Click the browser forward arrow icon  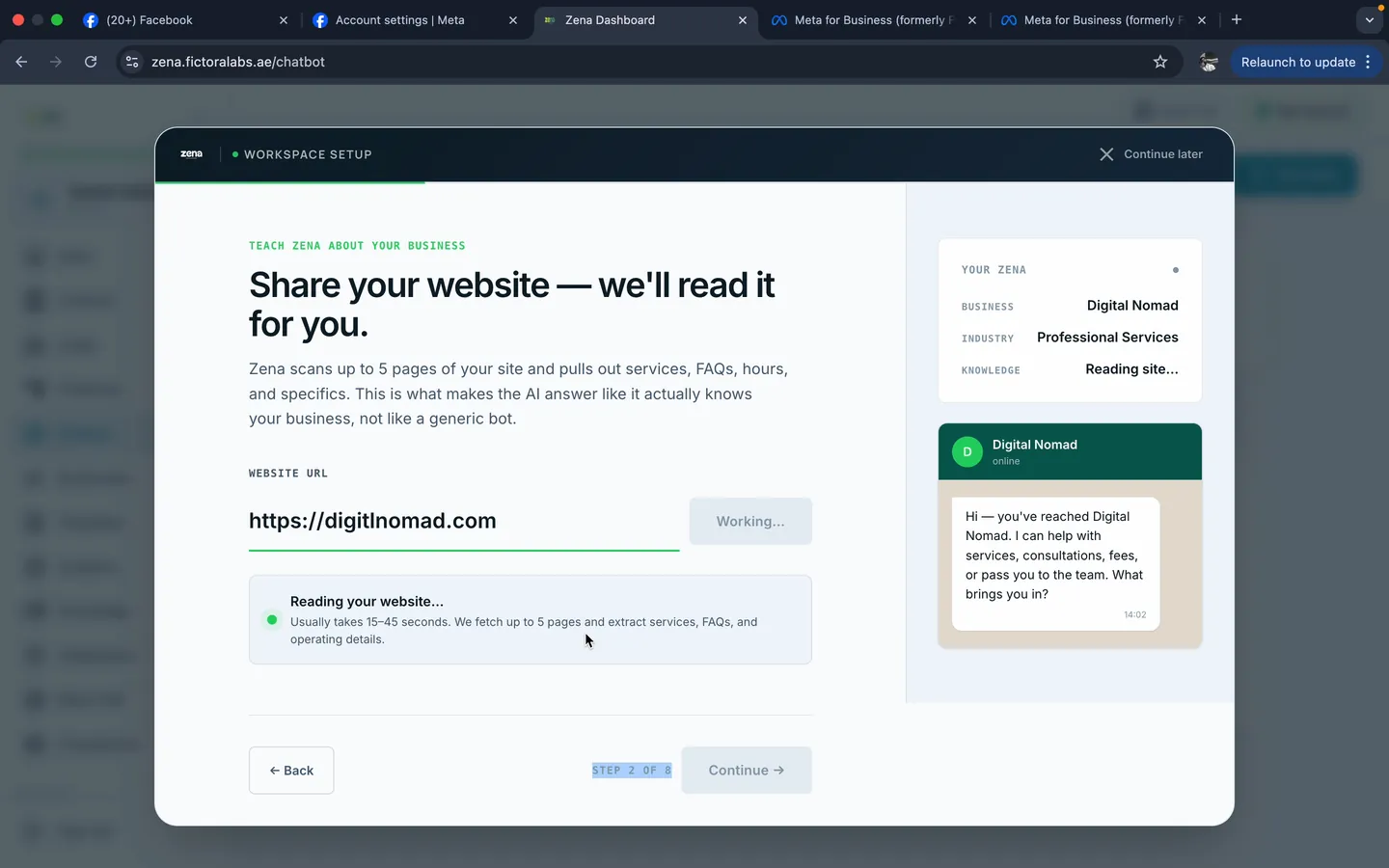coord(56,62)
